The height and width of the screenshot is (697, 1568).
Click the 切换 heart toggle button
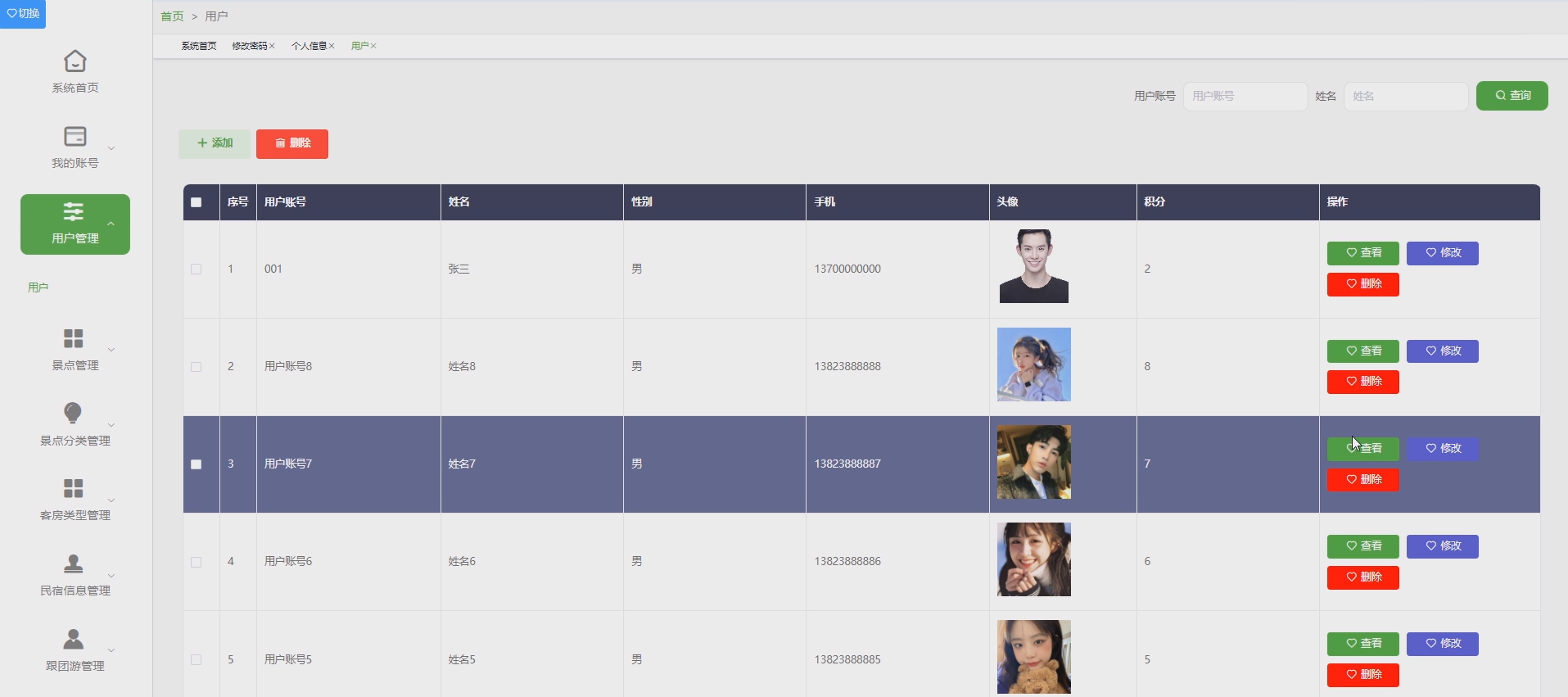click(23, 14)
